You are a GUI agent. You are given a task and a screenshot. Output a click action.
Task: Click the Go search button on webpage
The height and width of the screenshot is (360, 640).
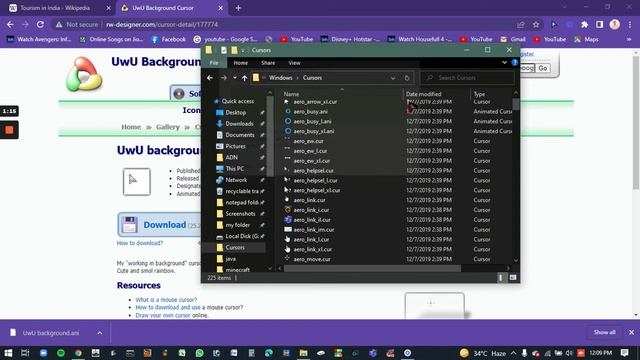pyautogui.click(x=542, y=68)
